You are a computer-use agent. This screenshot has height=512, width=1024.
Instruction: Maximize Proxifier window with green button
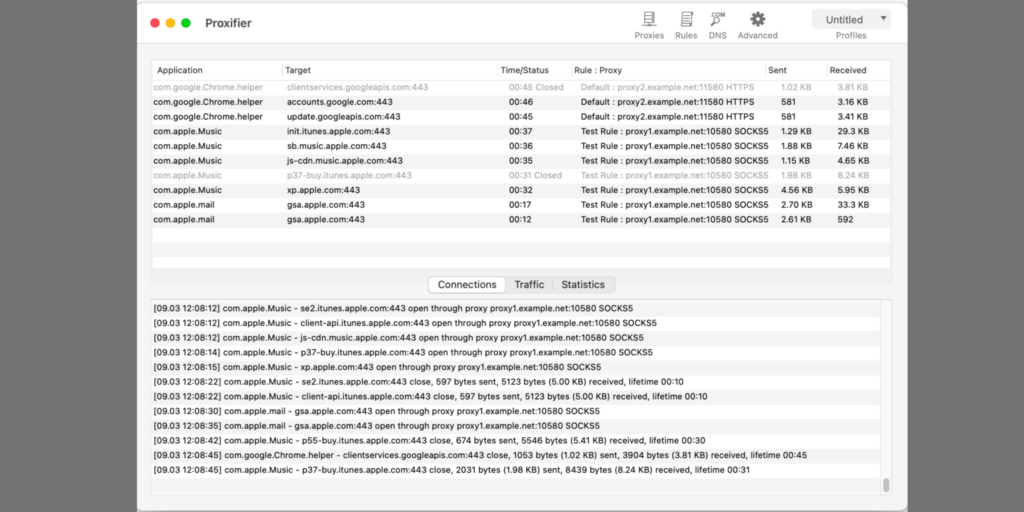click(x=186, y=23)
